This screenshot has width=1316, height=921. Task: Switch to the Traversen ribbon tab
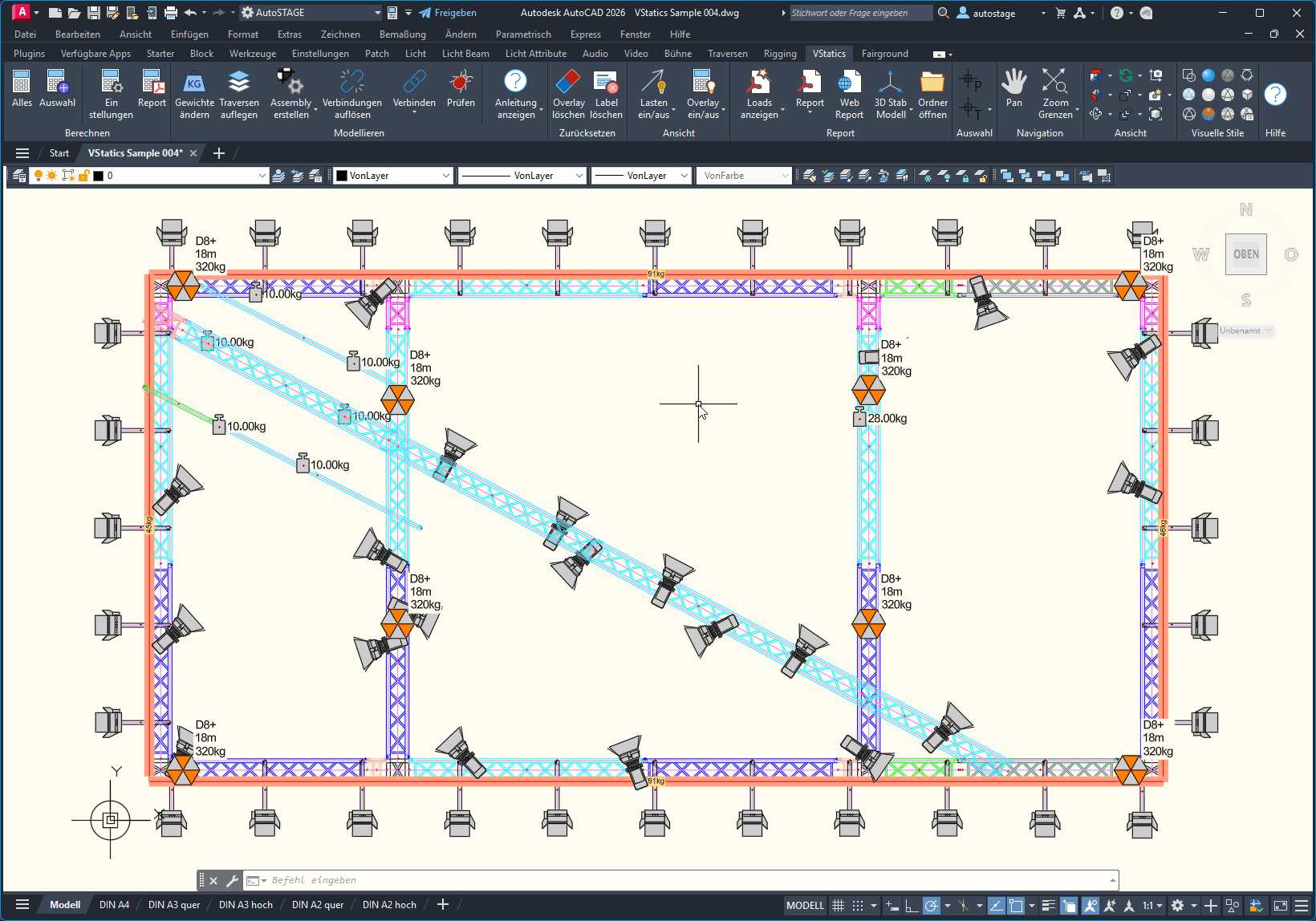click(728, 54)
